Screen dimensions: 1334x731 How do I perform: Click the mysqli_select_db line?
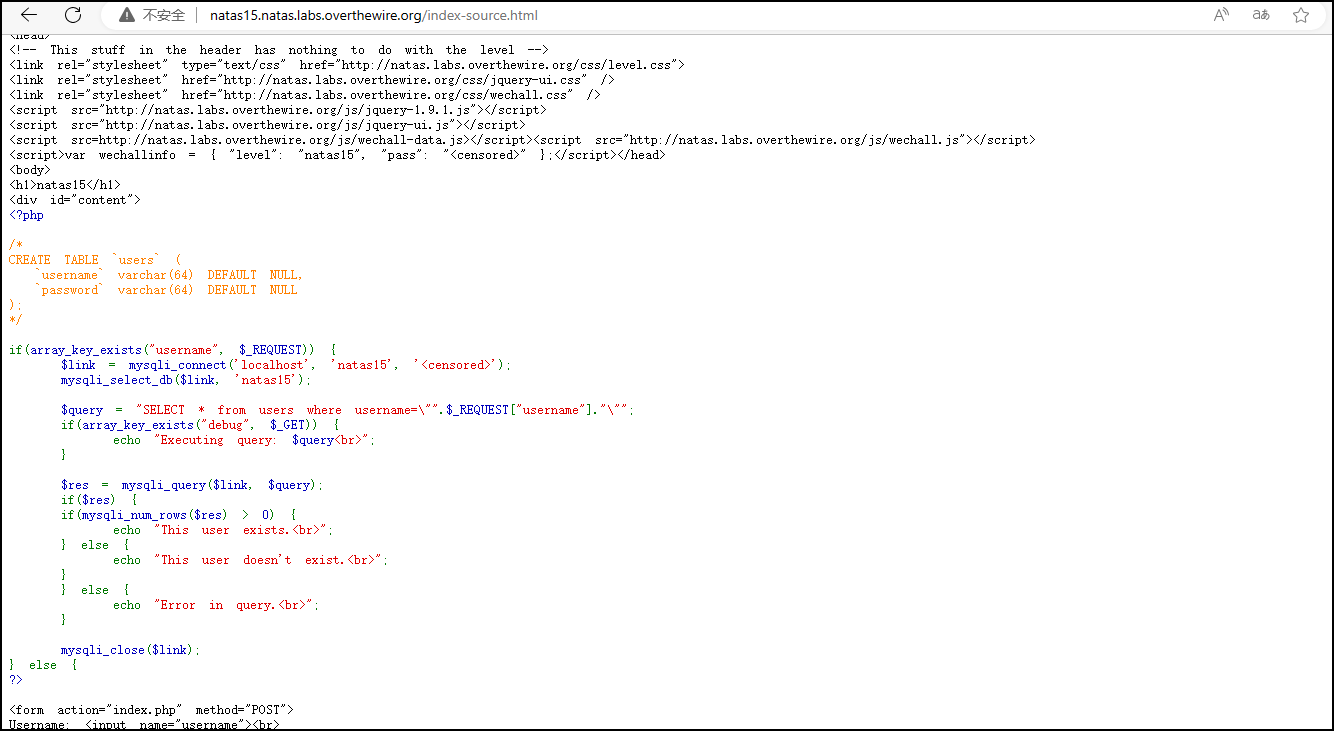pos(186,380)
